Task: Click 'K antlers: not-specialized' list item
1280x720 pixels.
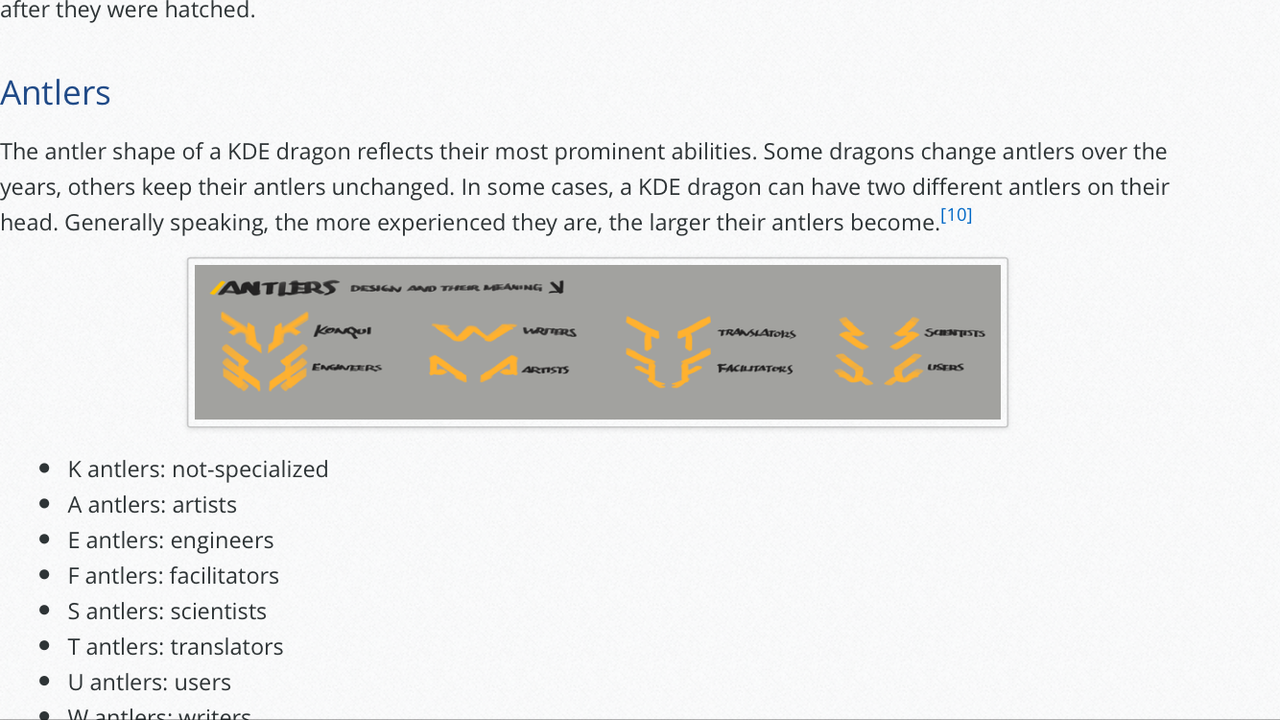Action: pos(198,469)
